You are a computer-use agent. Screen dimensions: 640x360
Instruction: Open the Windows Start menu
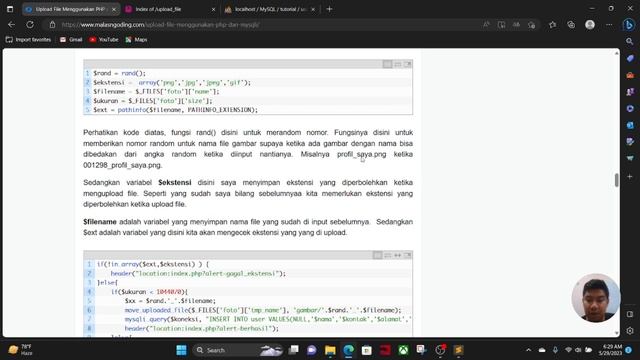pos(181,350)
